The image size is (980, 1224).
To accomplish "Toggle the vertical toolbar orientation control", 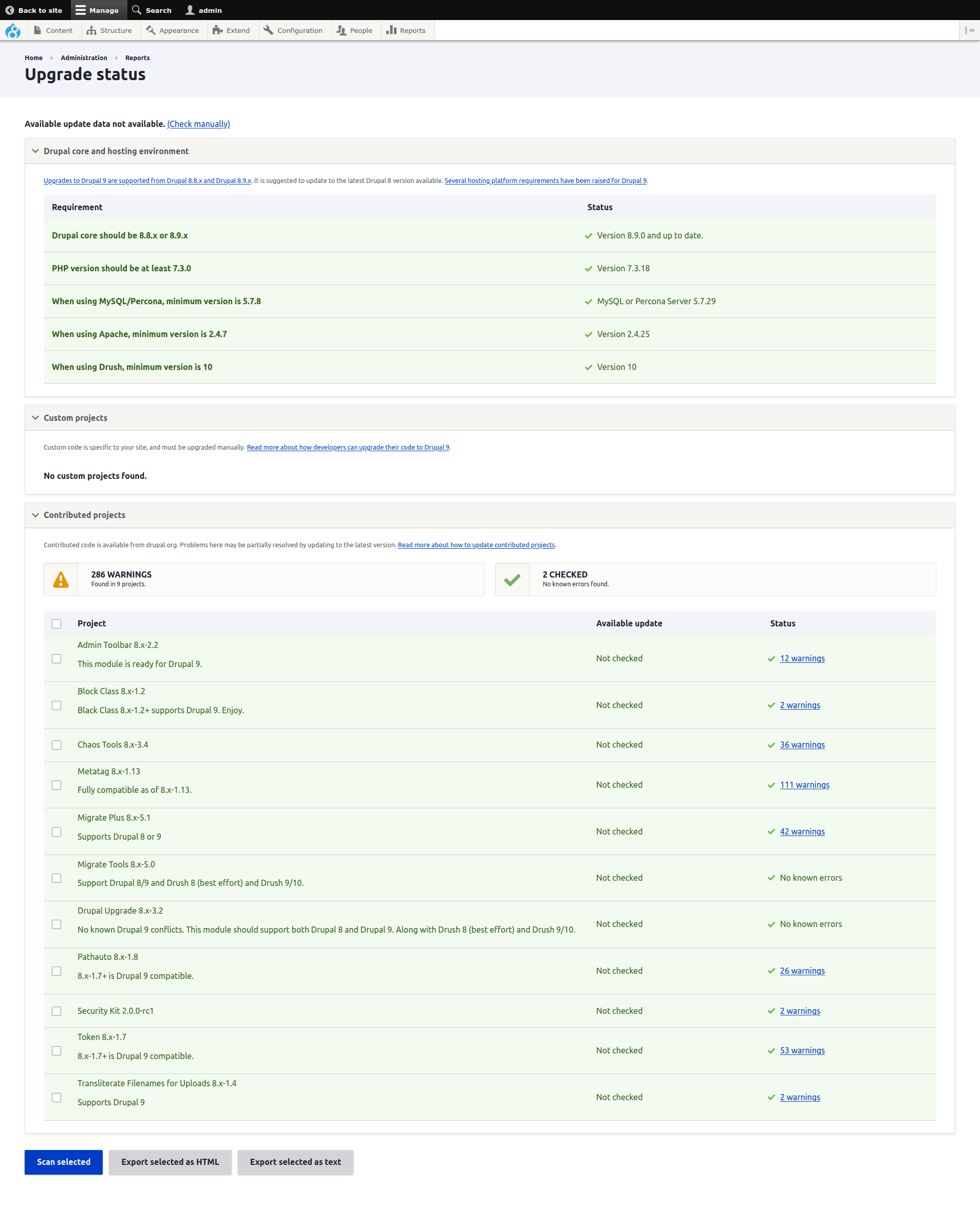I will (970, 30).
